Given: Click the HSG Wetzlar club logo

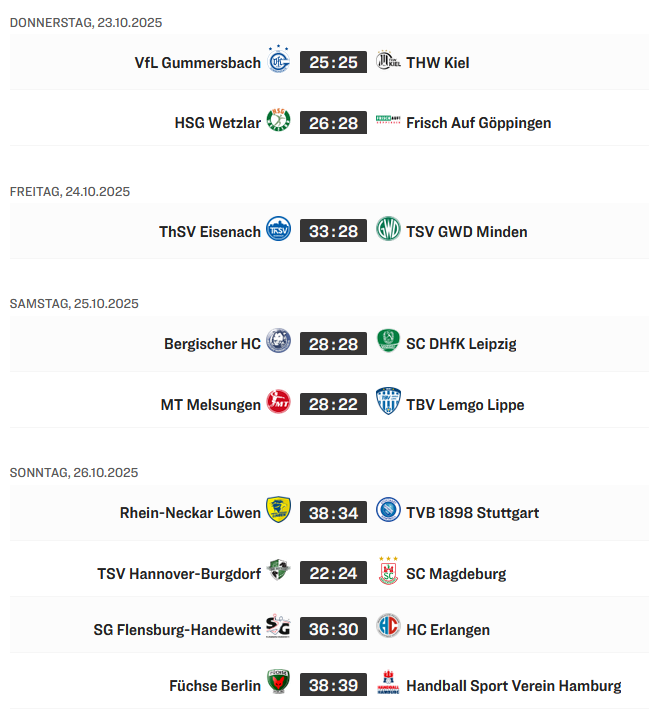Looking at the screenshot, I should 279,122.
